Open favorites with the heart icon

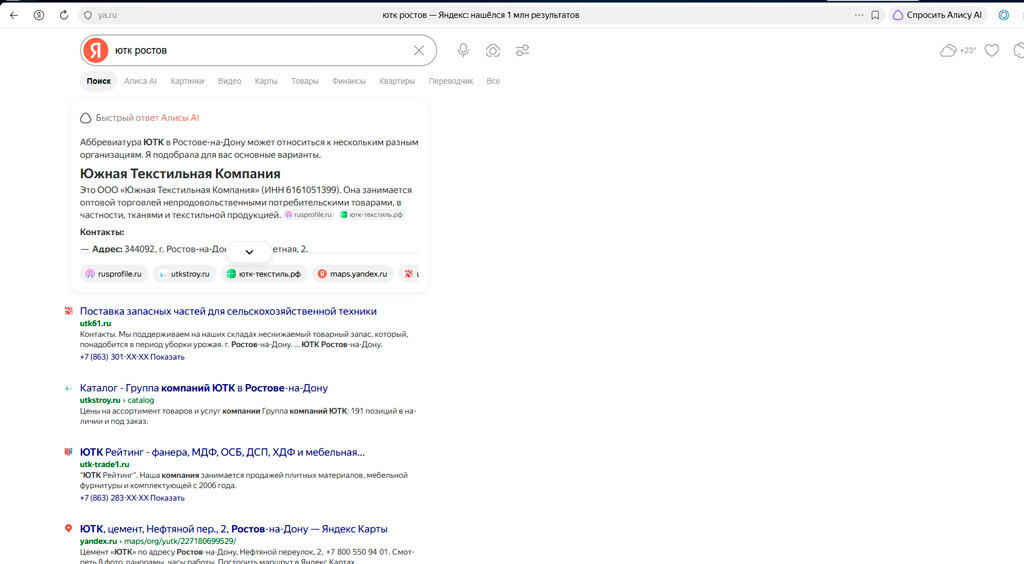click(x=992, y=50)
